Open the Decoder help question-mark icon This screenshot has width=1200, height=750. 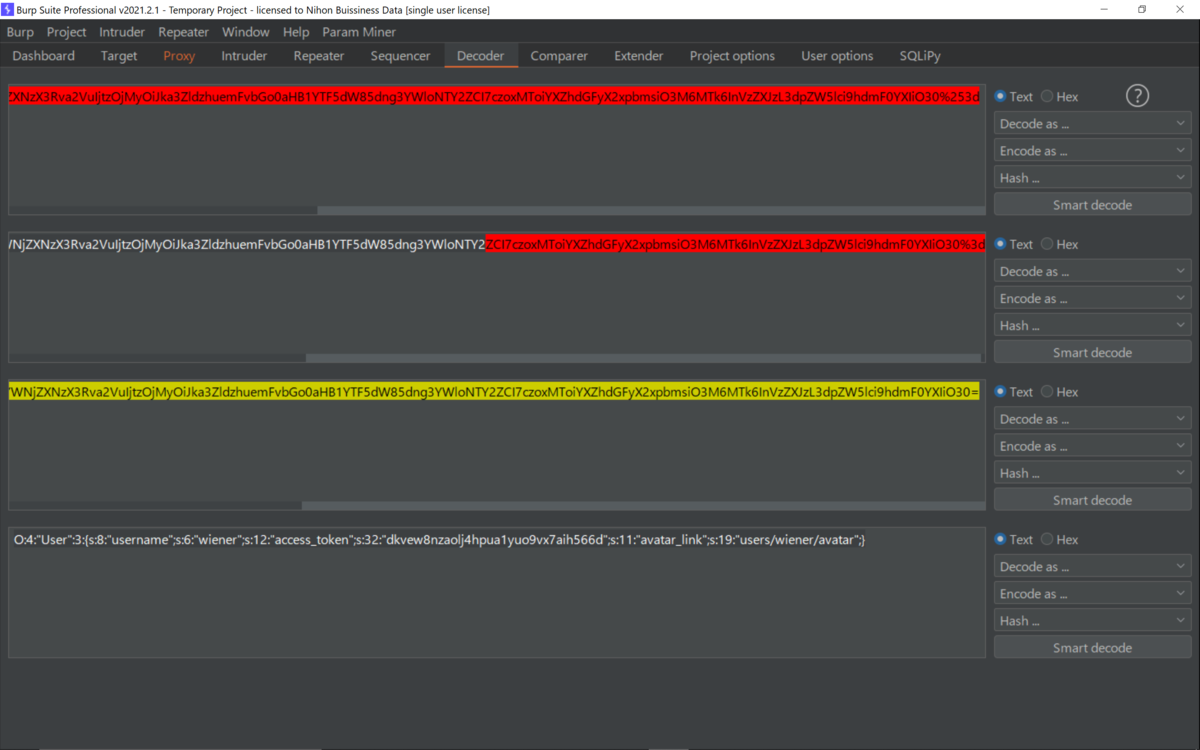1137,96
